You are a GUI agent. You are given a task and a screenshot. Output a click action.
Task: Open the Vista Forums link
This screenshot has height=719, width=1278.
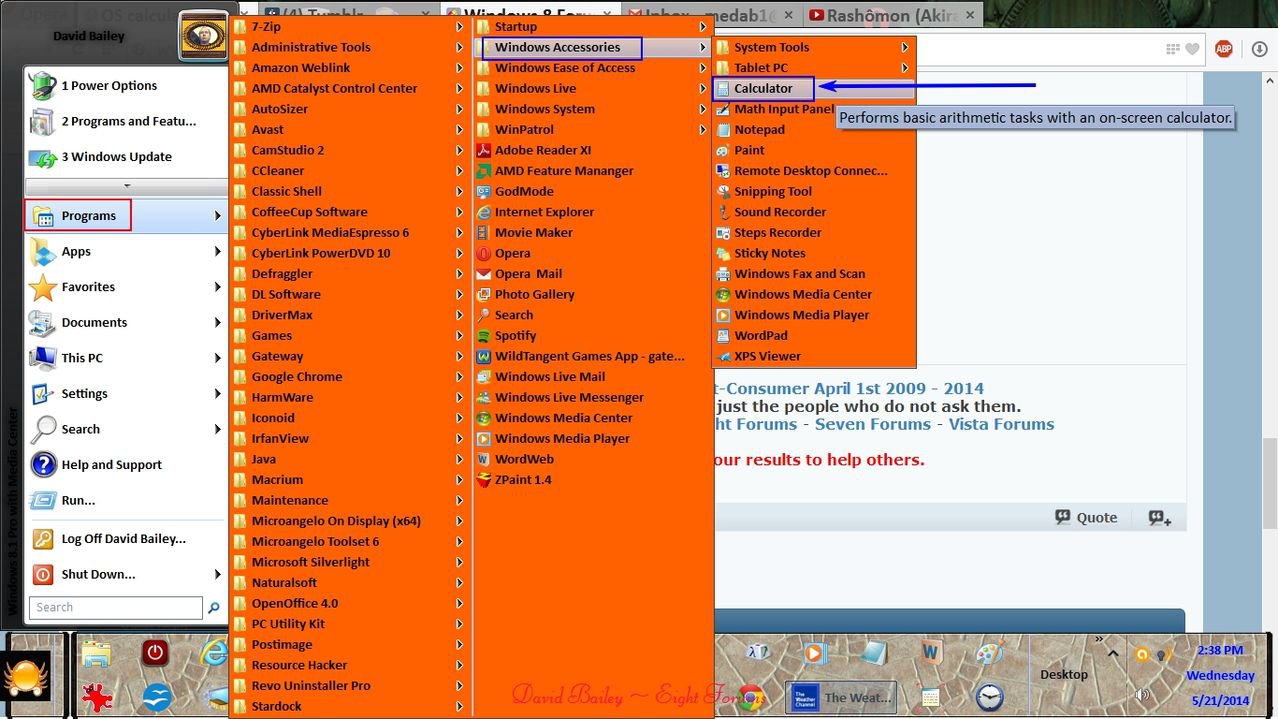(1001, 424)
